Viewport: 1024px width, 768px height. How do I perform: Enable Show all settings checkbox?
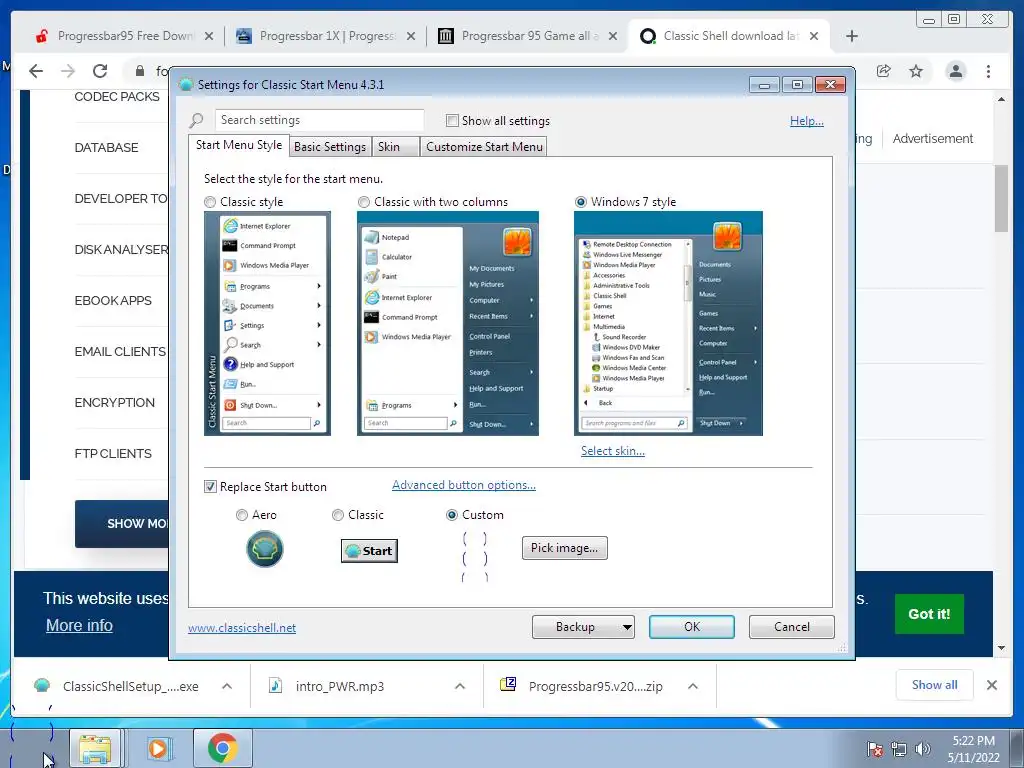coord(452,121)
